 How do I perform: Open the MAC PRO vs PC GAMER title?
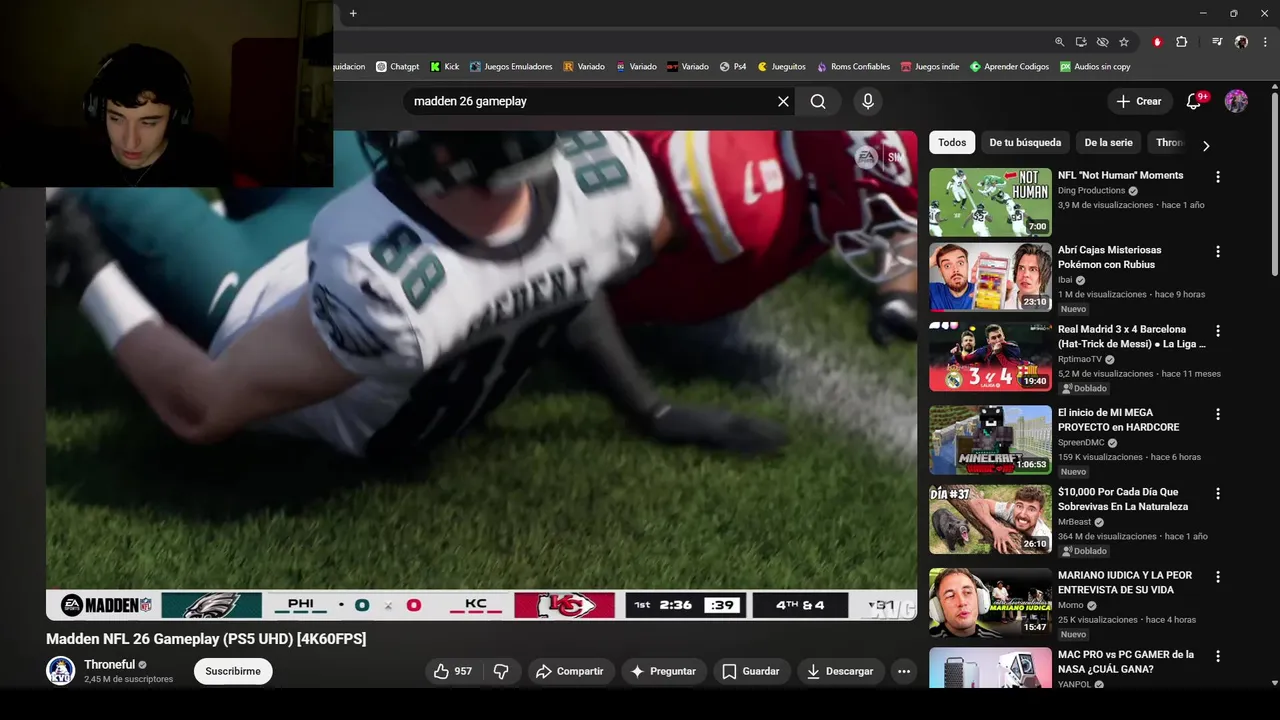pos(1126,661)
